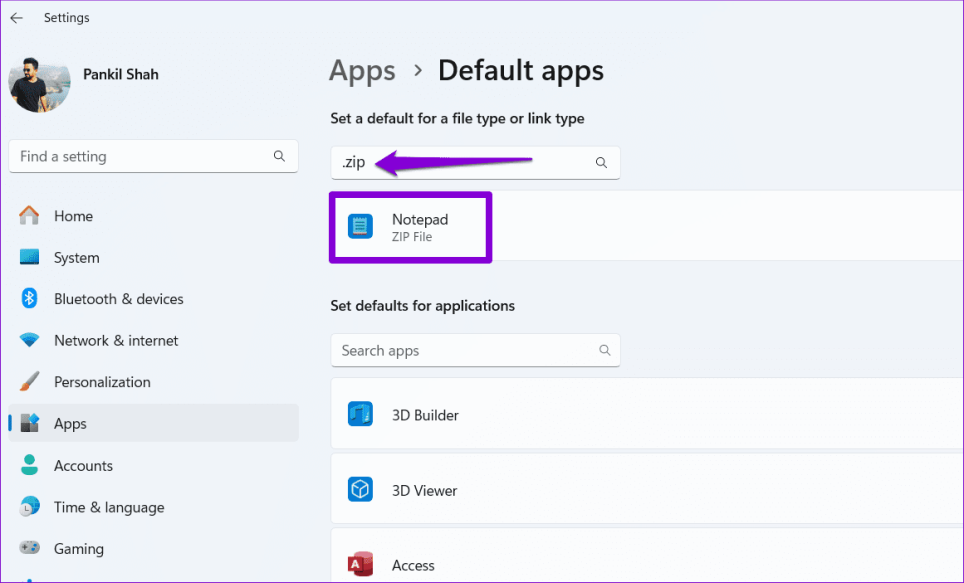964x583 pixels.
Task: Click the magnifier in the file type search box
Action: click(601, 161)
